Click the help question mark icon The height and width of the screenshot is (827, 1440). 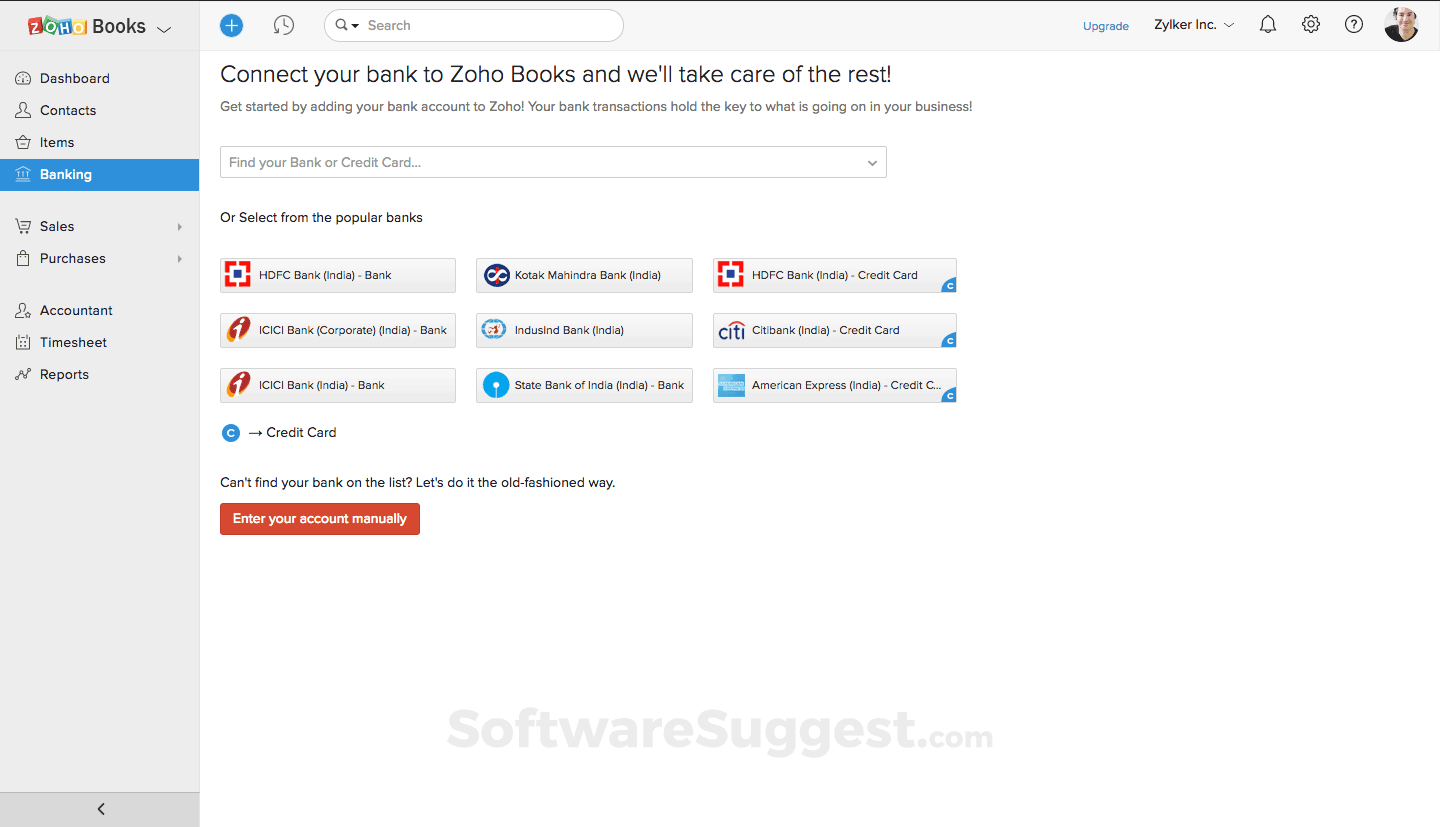tap(1353, 24)
